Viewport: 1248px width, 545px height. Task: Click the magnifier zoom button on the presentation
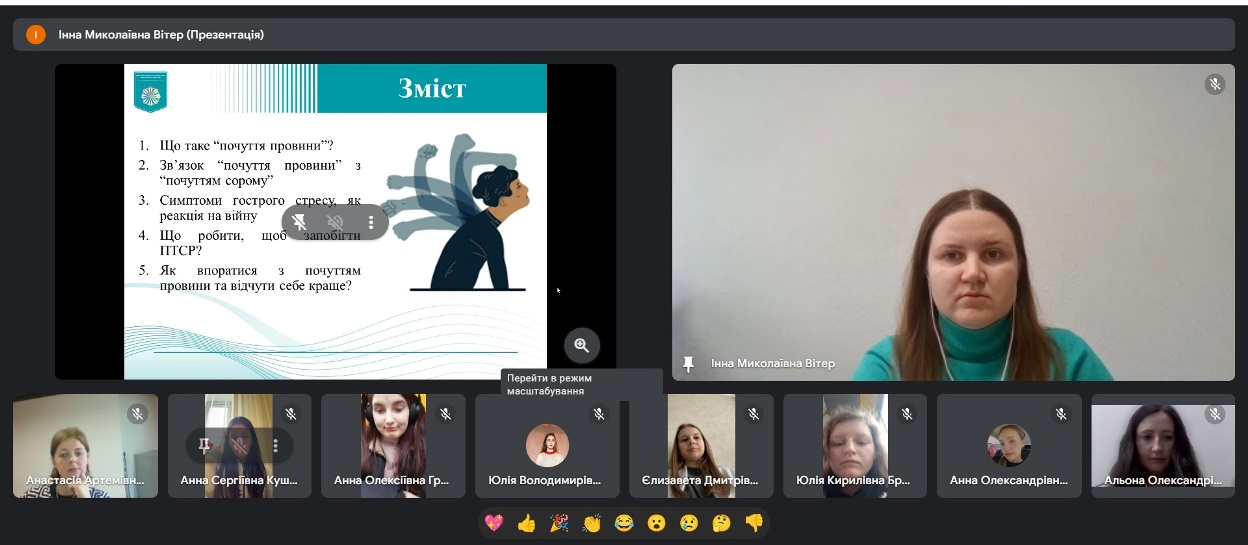click(581, 346)
